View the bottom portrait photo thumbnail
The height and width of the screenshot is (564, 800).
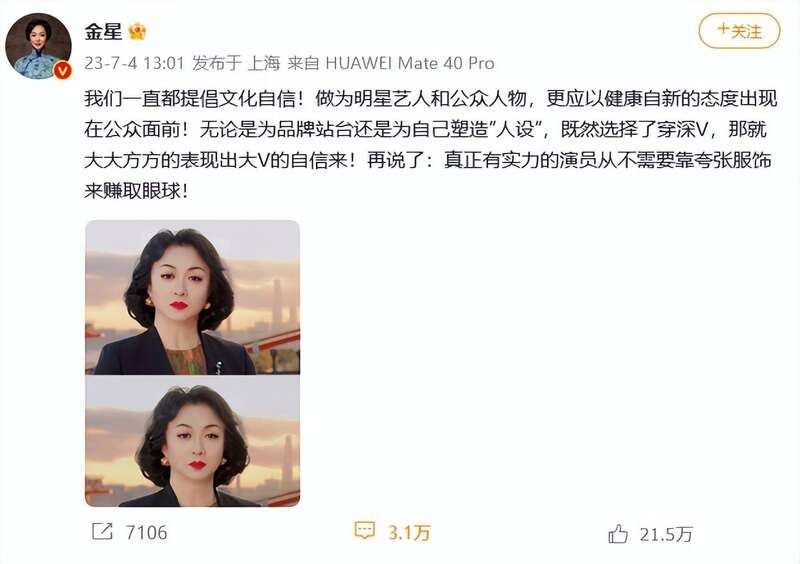click(x=192, y=442)
